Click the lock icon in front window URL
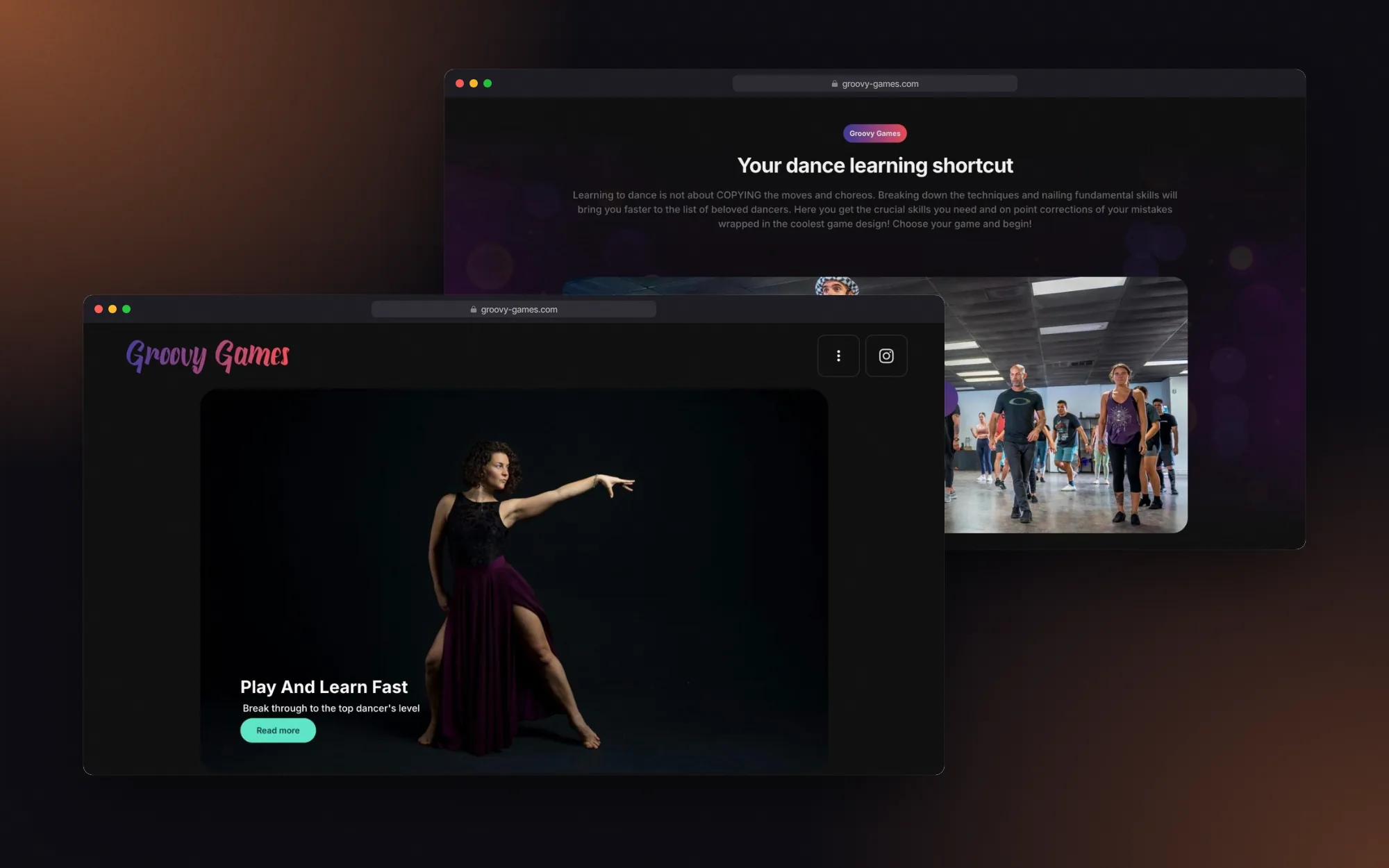Viewport: 1389px width, 868px height. (x=474, y=310)
